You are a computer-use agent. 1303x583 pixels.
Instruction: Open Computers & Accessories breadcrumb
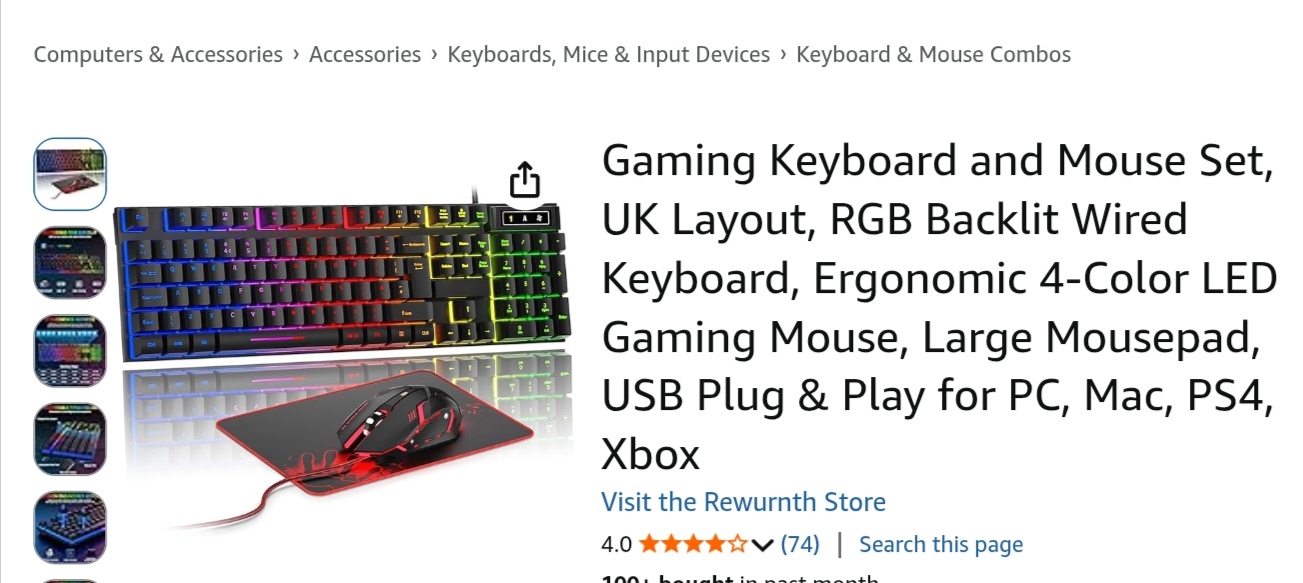coord(158,55)
